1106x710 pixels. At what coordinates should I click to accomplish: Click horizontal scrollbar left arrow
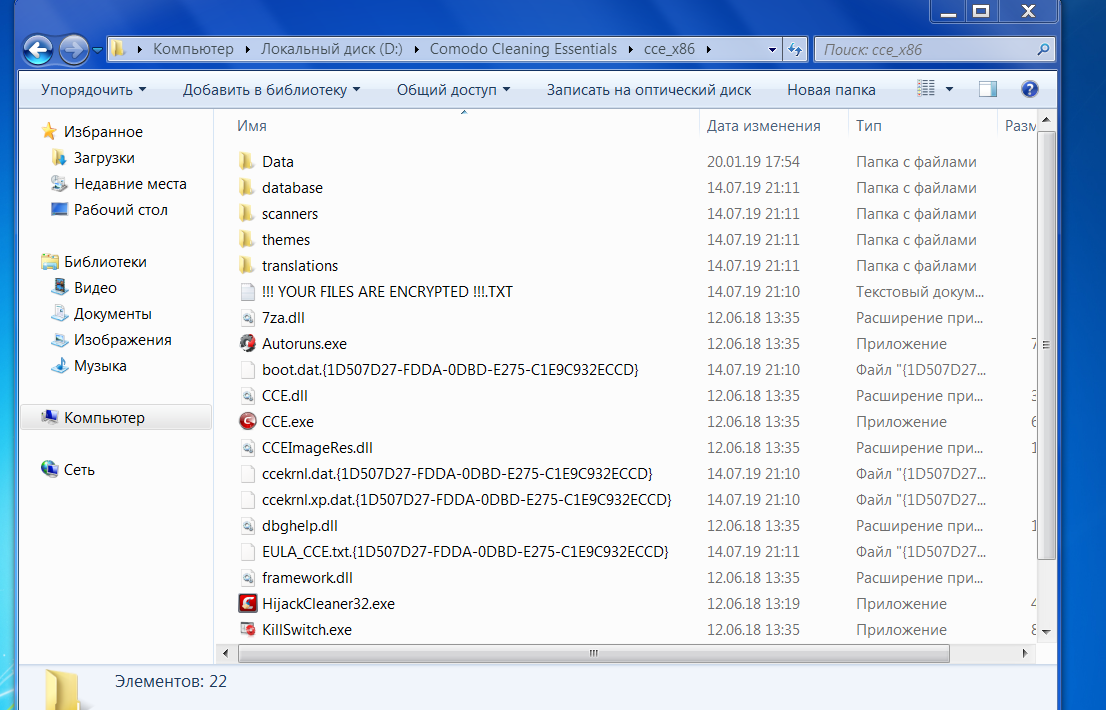226,654
